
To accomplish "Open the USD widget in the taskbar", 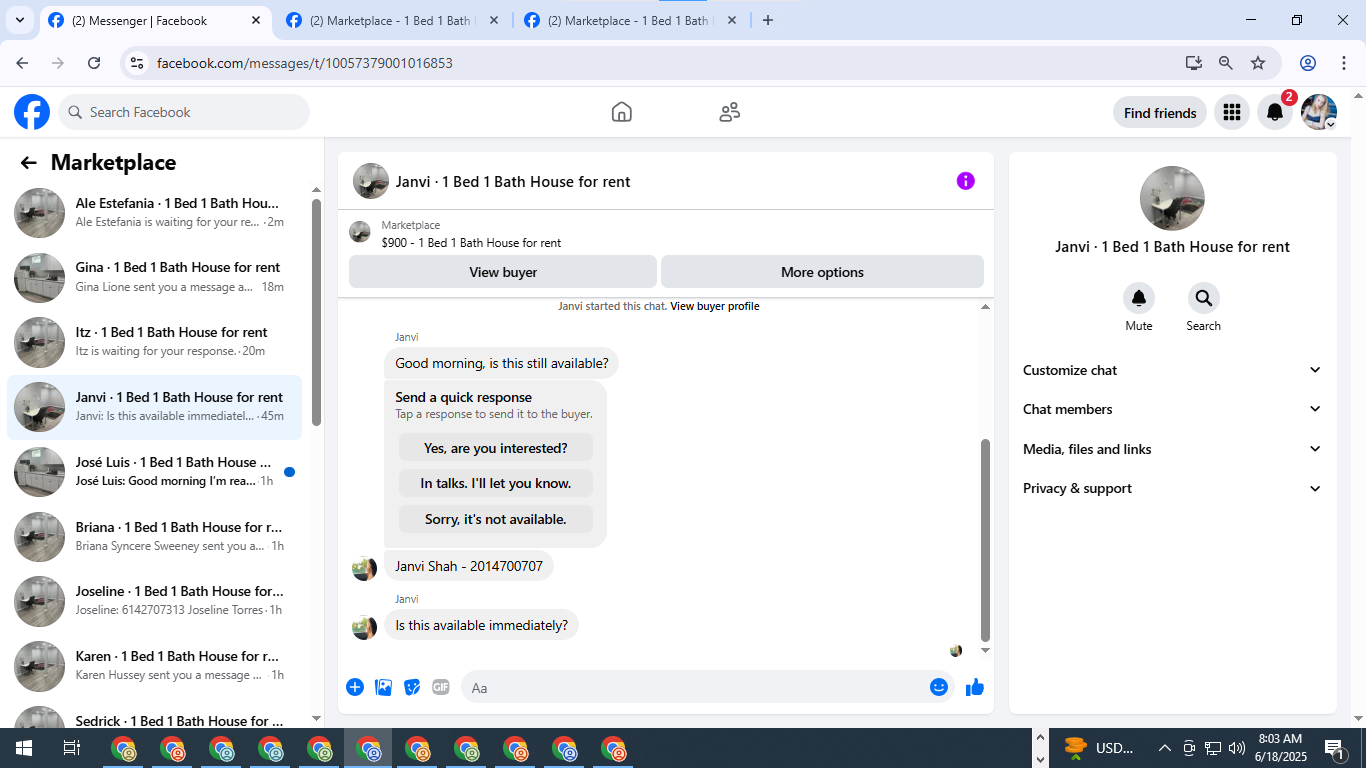I will [x=1100, y=748].
